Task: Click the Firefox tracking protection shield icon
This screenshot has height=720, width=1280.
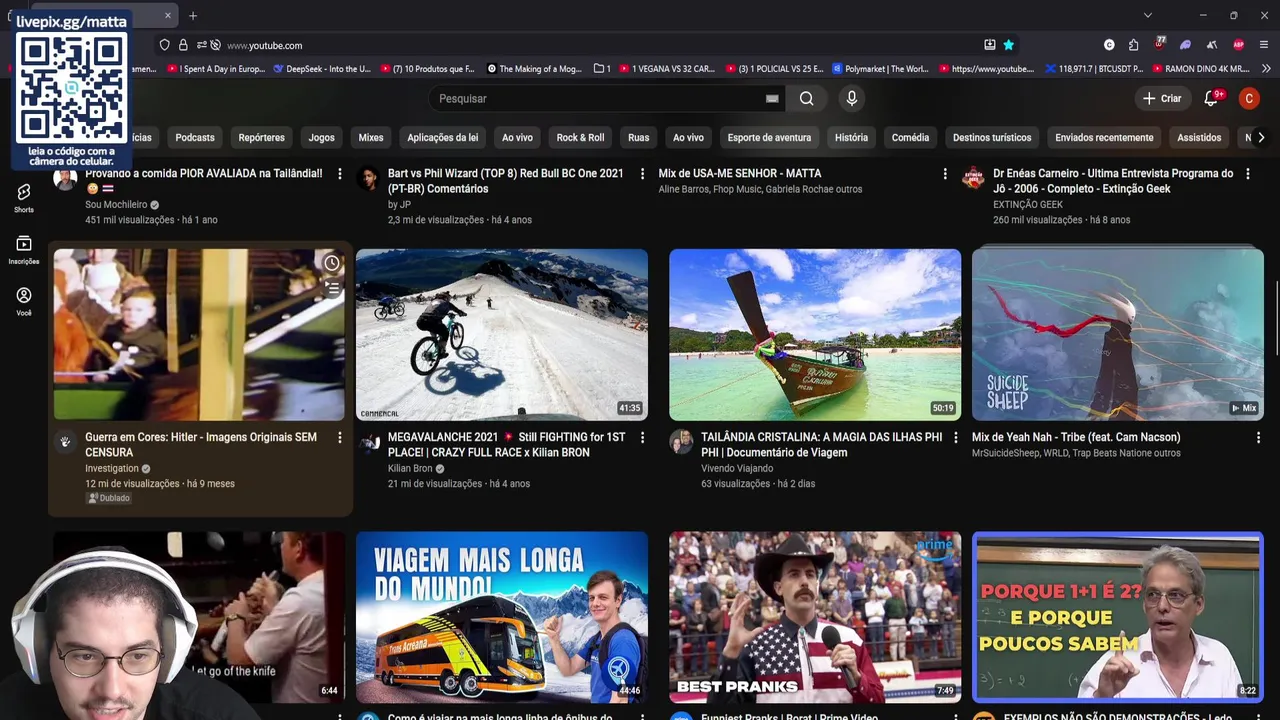Action: [165, 45]
